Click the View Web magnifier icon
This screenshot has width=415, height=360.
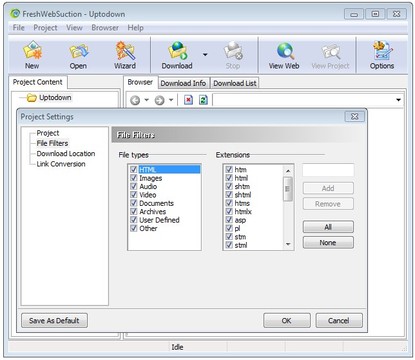(285, 51)
